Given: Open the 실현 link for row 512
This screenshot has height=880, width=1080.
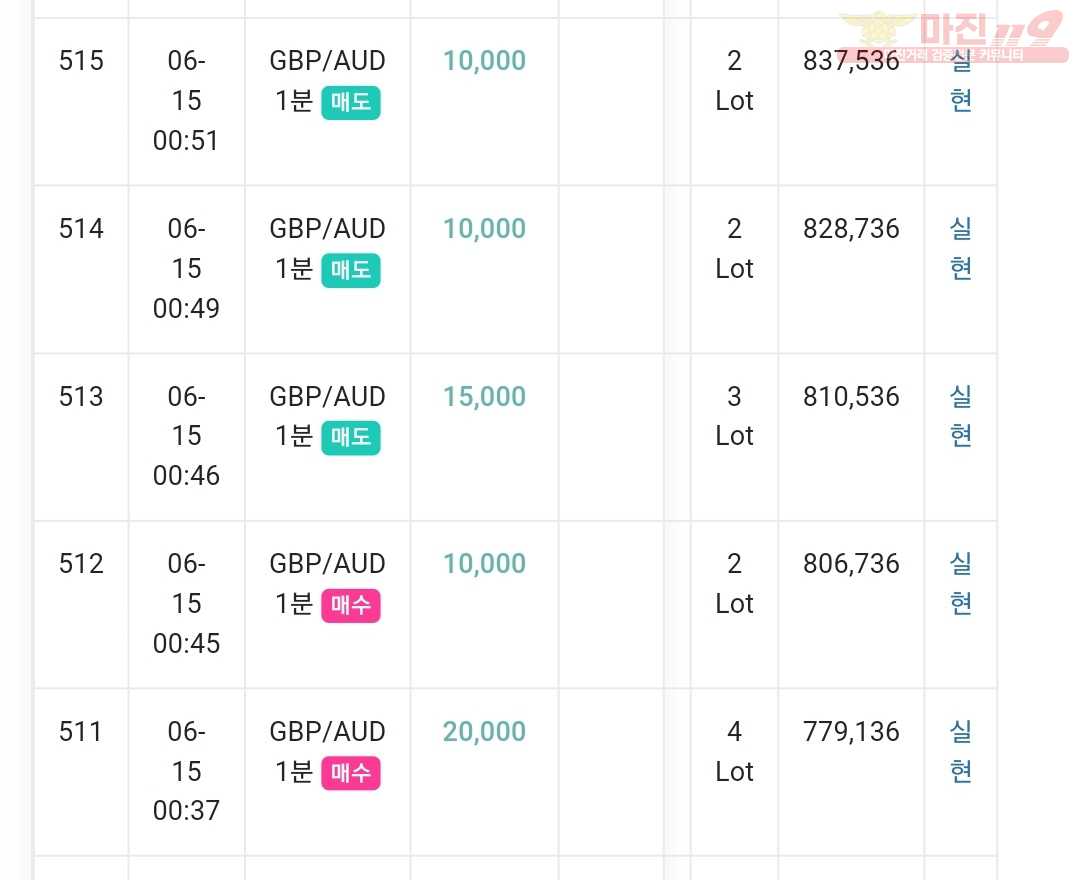Looking at the screenshot, I should click(x=960, y=583).
